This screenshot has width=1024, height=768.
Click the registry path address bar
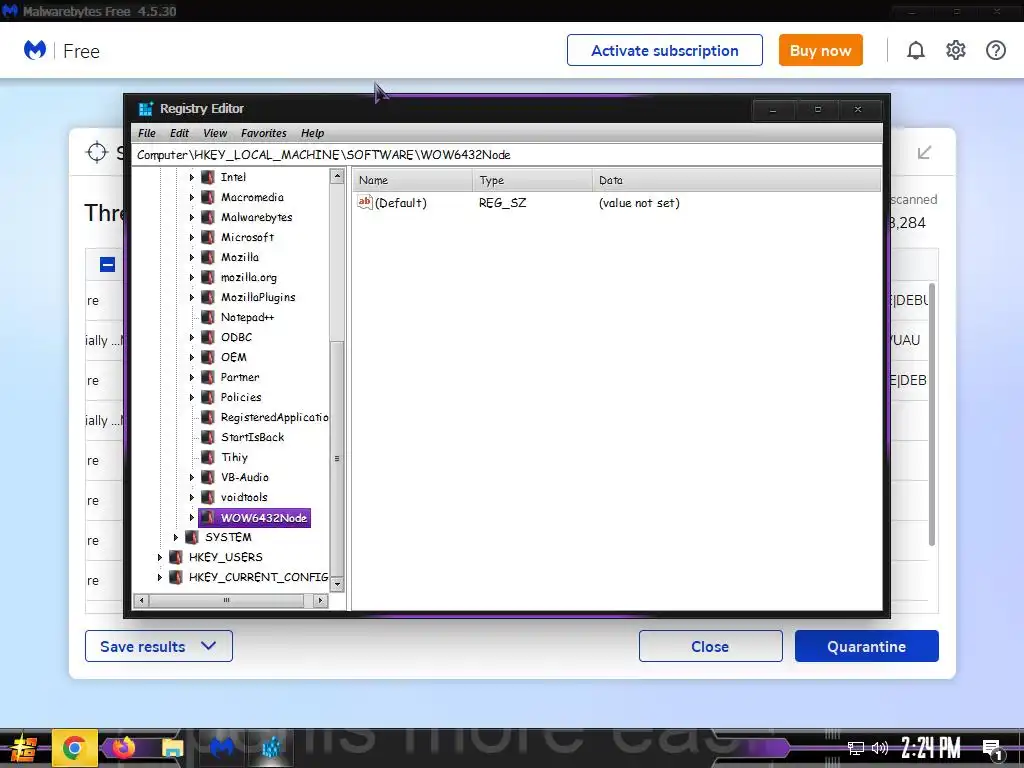tap(507, 155)
